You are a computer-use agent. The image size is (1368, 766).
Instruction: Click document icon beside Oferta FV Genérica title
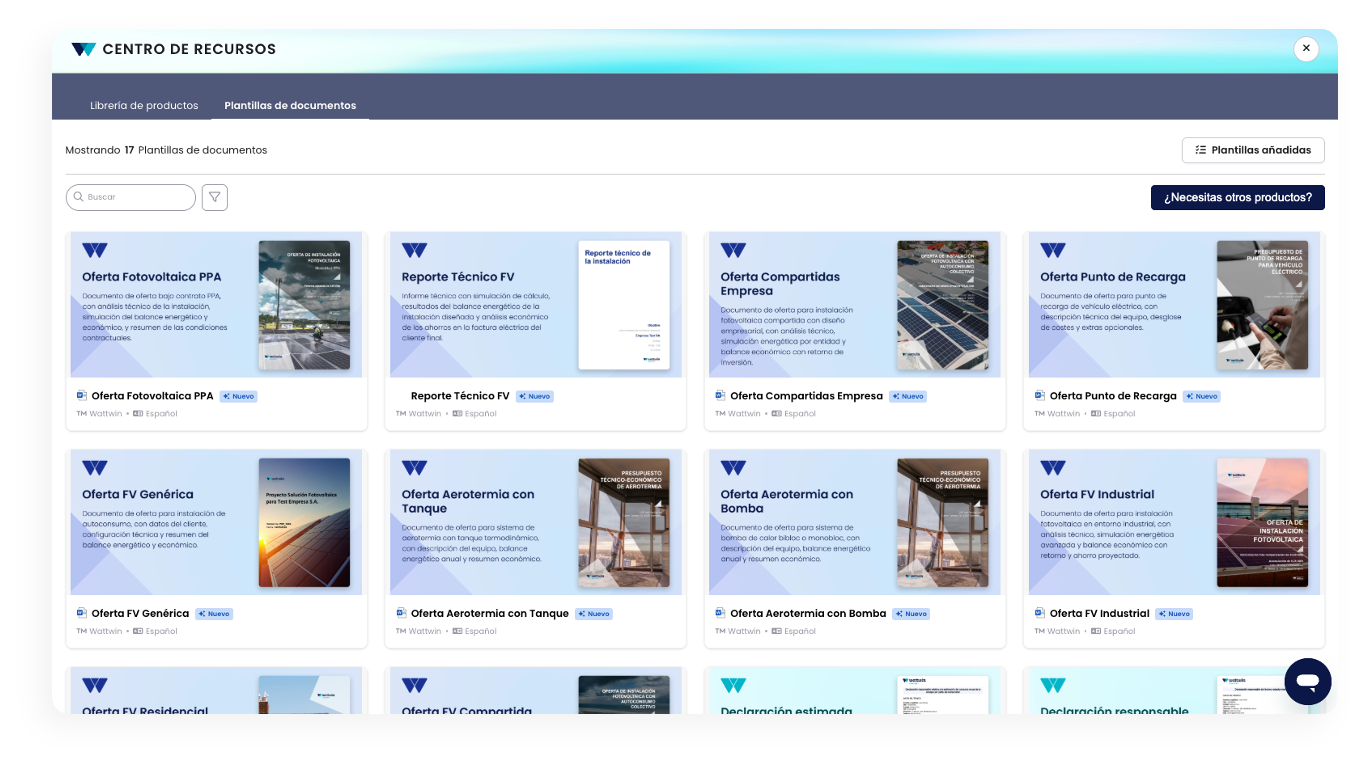[x=82, y=613]
